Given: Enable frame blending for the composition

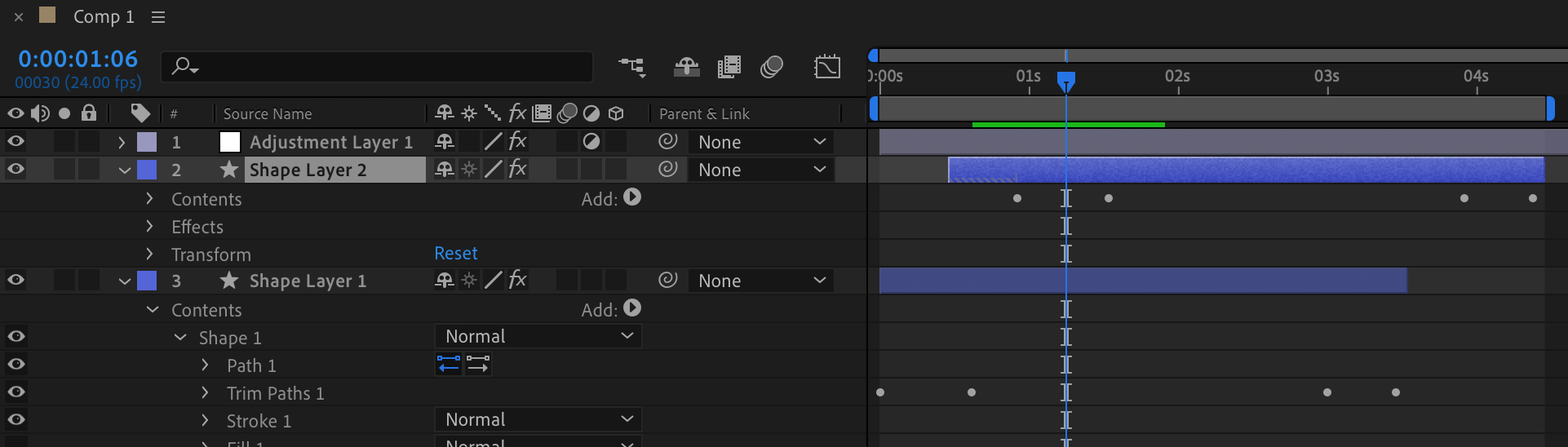Looking at the screenshot, I should tap(729, 67).
